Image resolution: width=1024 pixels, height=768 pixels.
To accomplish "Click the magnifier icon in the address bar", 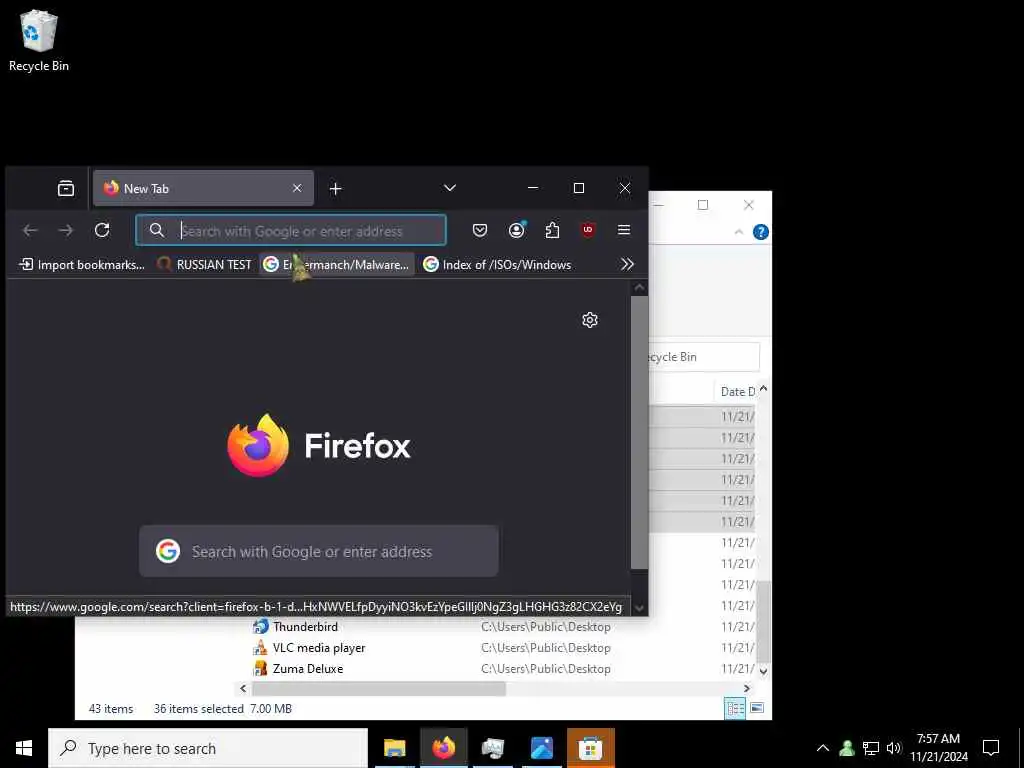I will click(x=156, y=230).
